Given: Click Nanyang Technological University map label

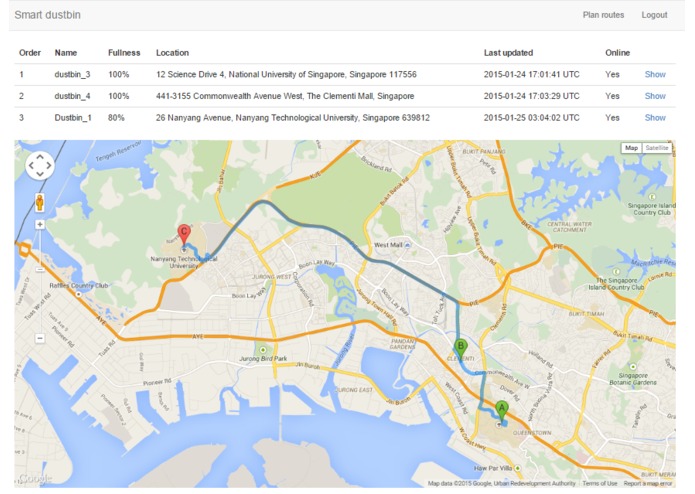Looking at the screenshot, I should [x=184, y=262].
